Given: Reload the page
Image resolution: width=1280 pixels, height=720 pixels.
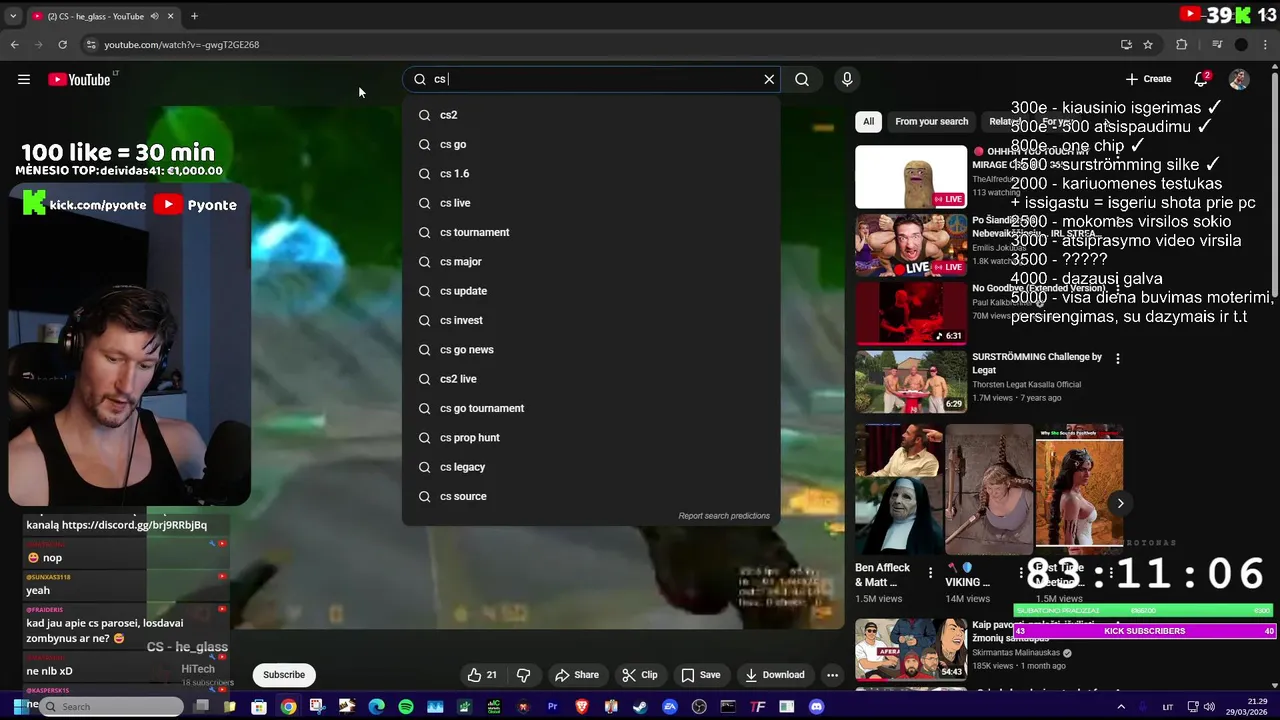Looking at the screenshot, I should click(x=62, y=44).
